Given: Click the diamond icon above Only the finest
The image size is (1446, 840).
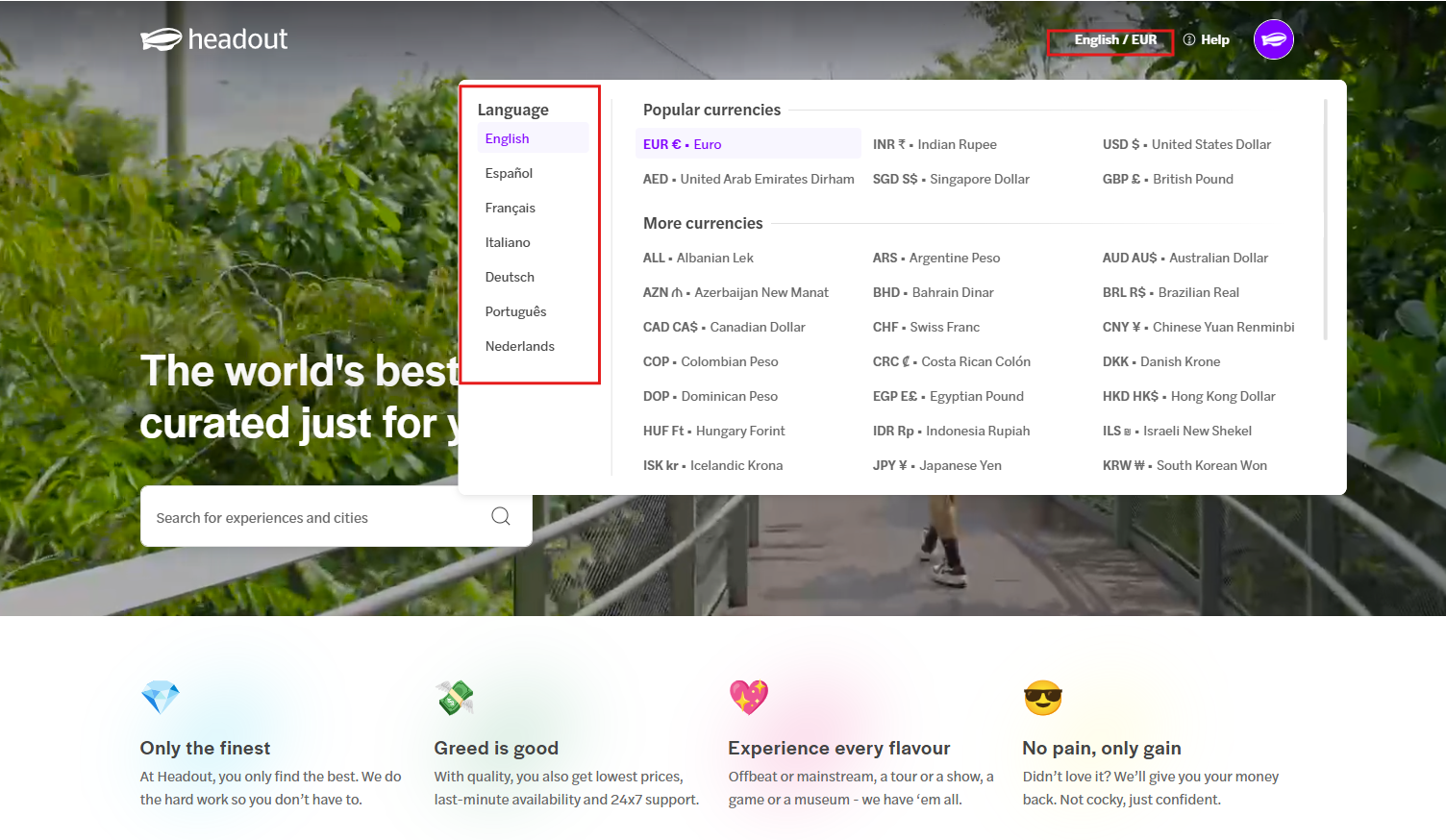Looking at the screenshot, I should coord(160,697).
